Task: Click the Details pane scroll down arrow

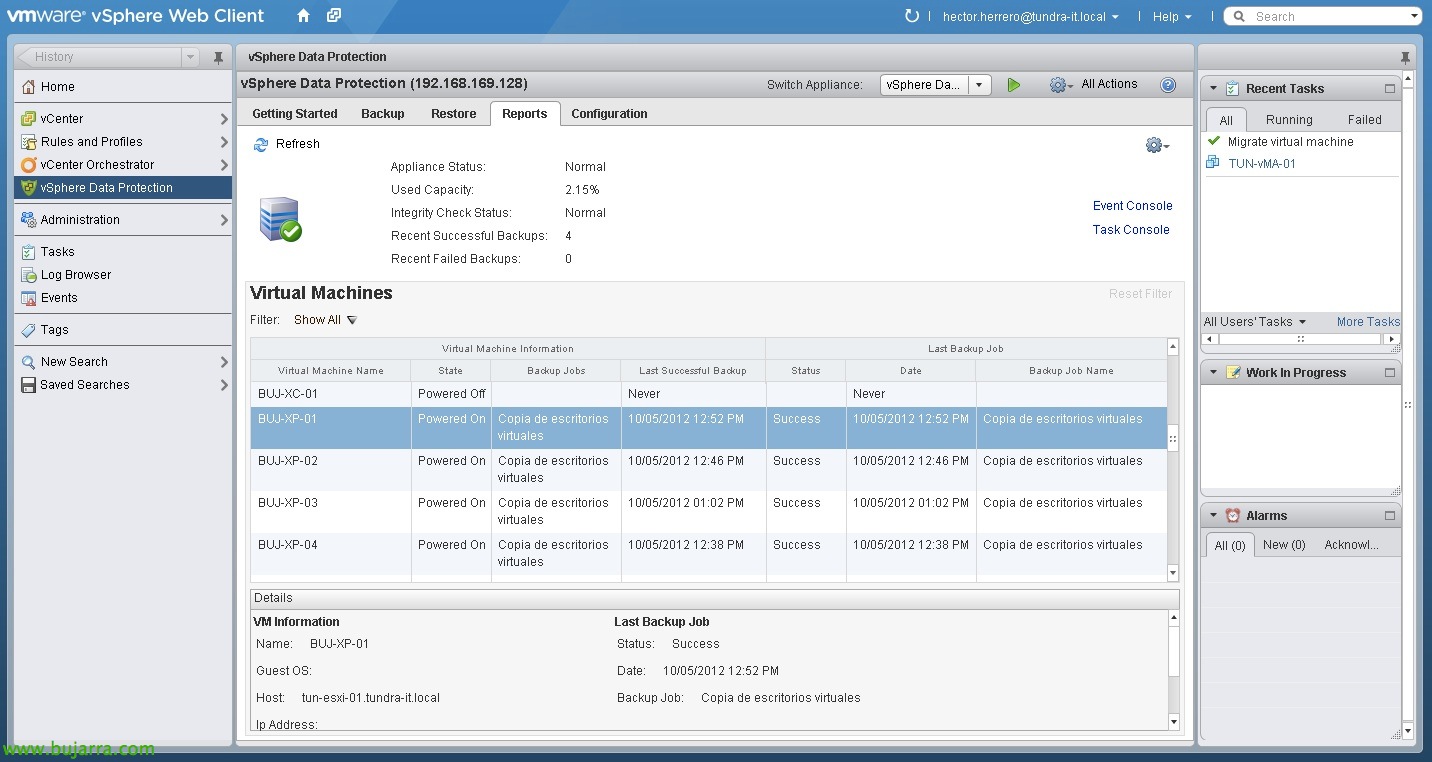Action: coord(1173,722)
